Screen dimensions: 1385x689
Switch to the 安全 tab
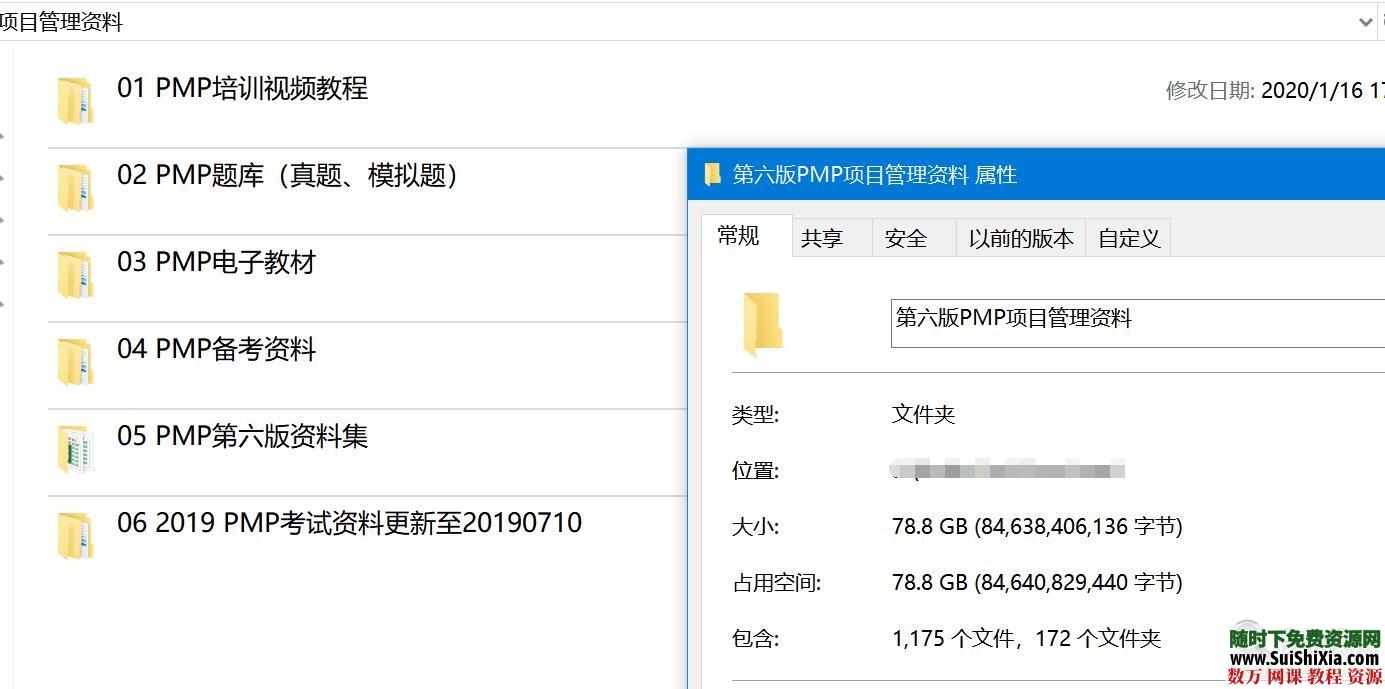click(x=905, y=238)
